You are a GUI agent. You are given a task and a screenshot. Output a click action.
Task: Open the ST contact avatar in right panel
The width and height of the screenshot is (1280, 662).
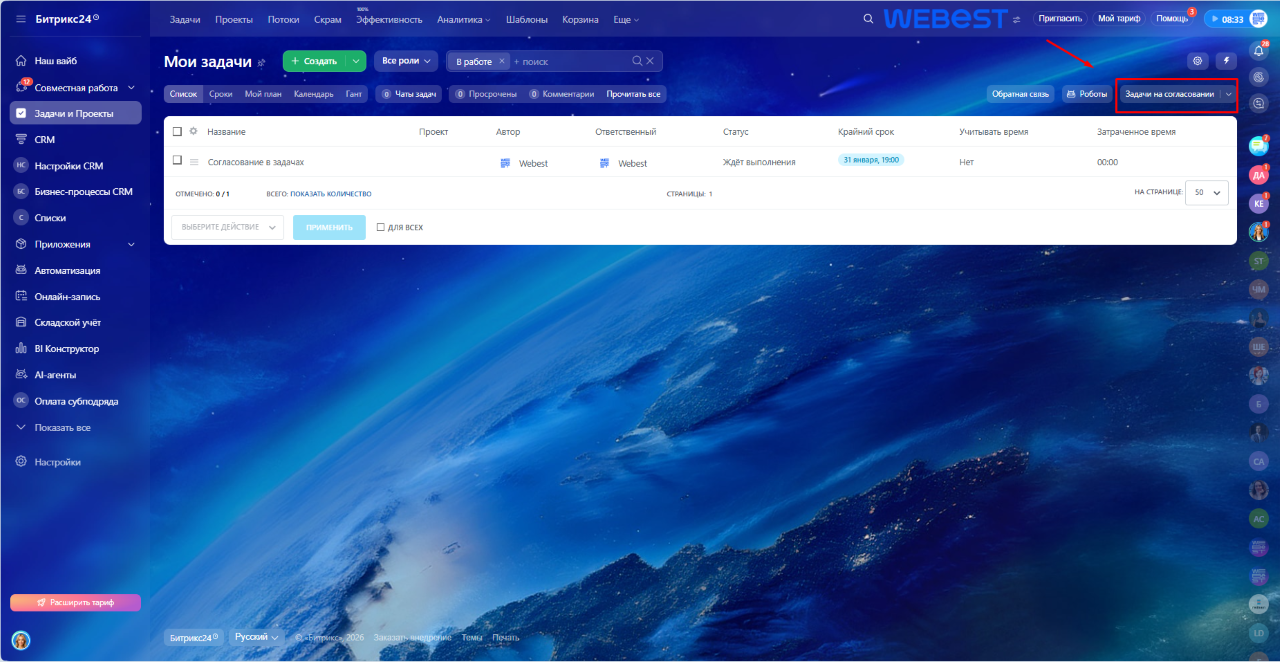coord(1259,260)
